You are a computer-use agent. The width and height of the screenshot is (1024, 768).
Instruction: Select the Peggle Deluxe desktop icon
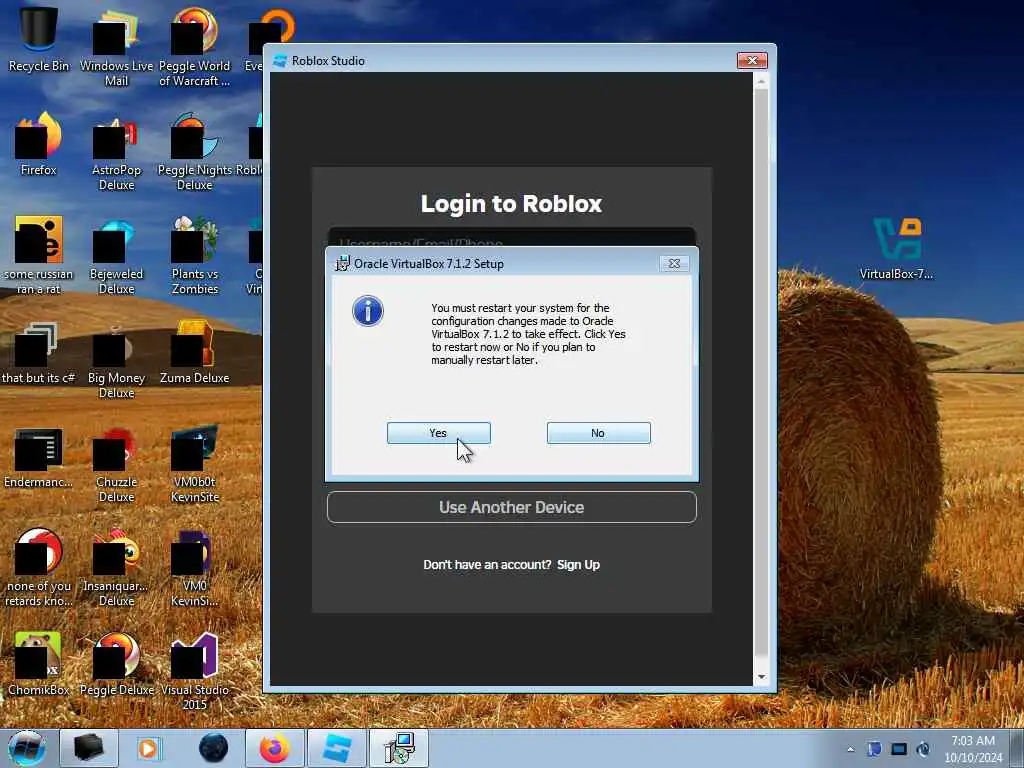[116, 663]
